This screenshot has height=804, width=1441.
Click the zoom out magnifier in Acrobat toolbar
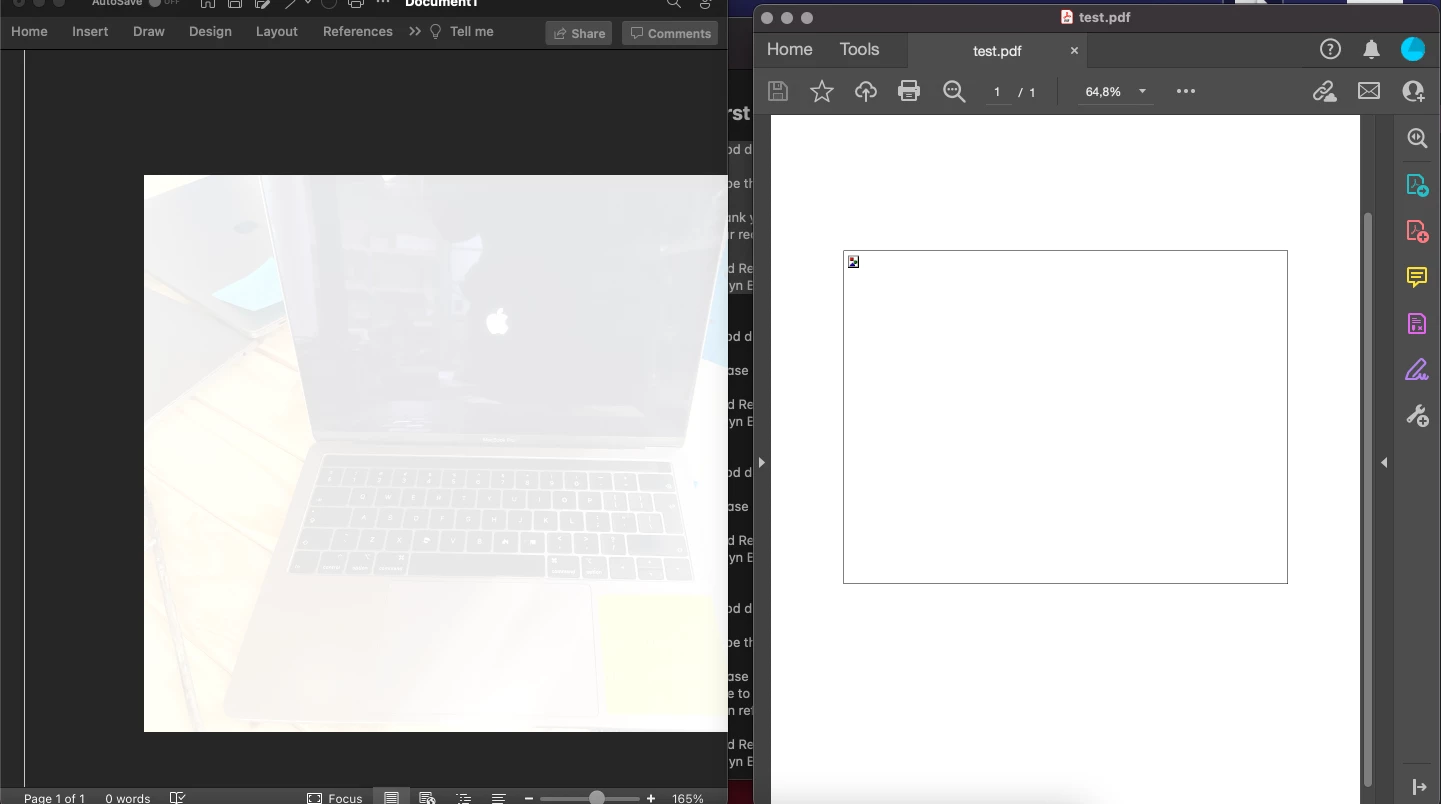pyautogui.click(x=954, y=92)
